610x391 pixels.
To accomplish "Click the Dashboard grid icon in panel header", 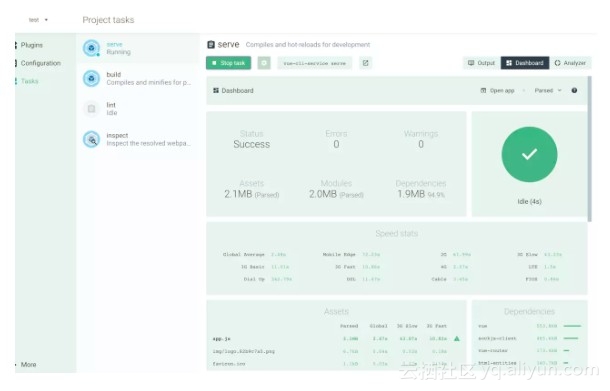I will point(216,91).
